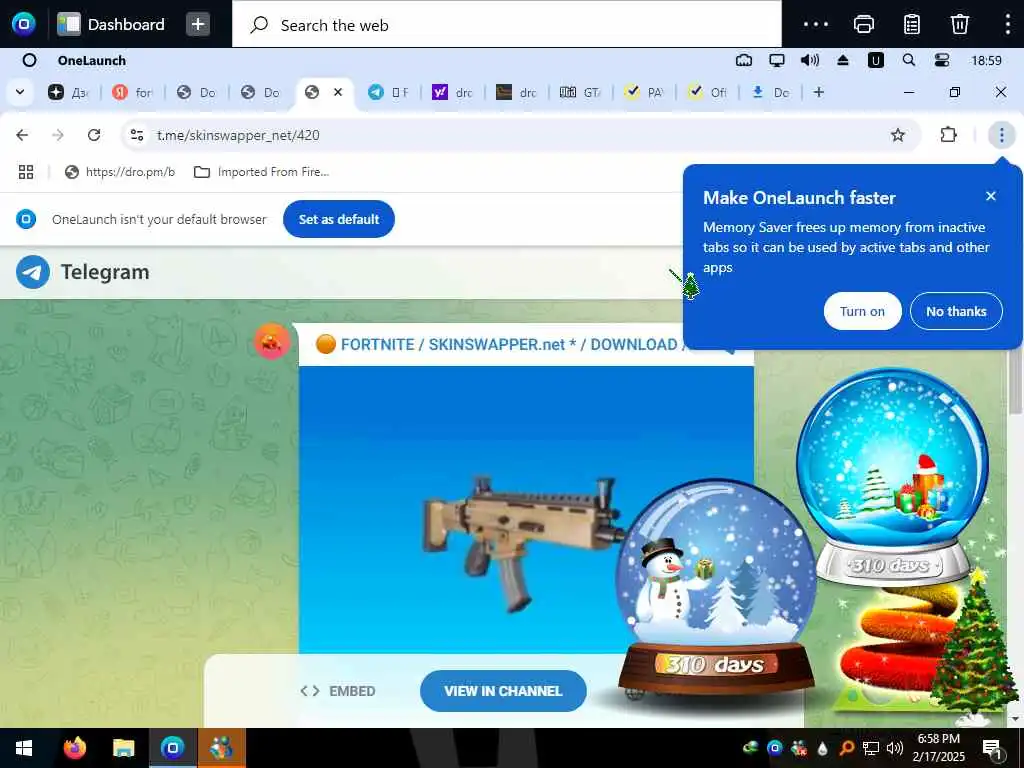Click the magnifier icon in OneLaunch bar
The height and width of the screenshot is (768, 1024).
point(908,61)
